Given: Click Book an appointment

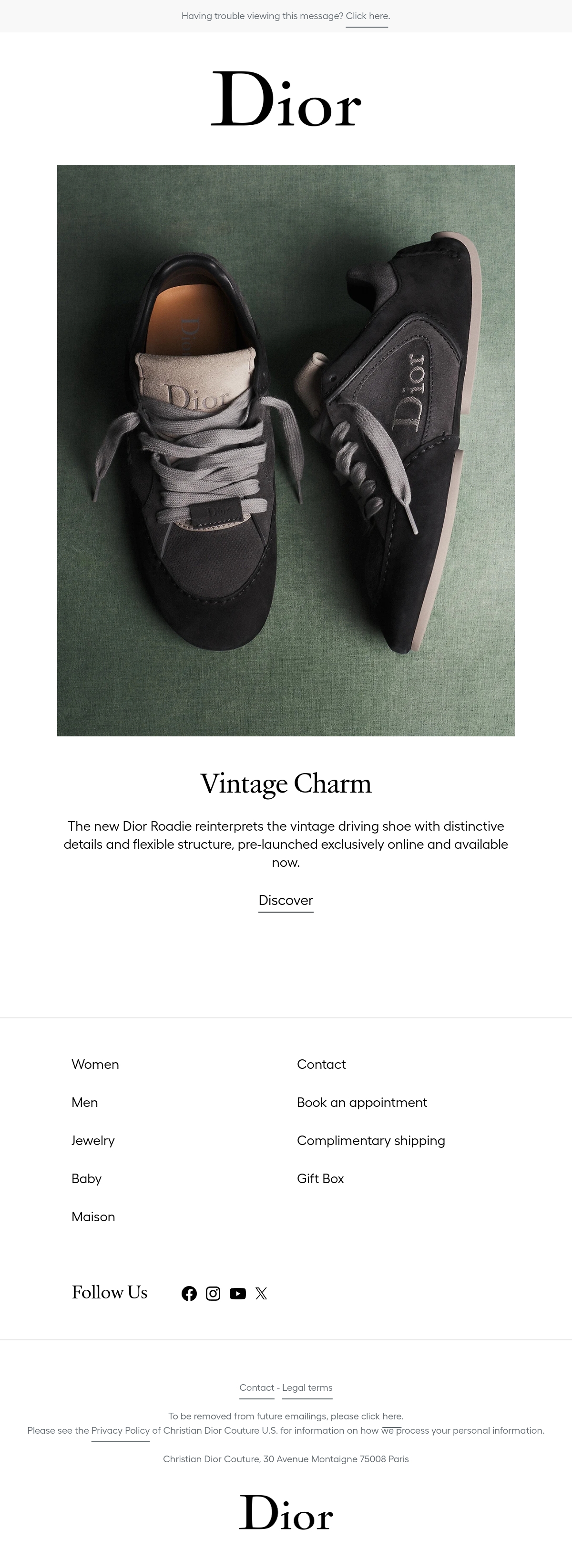Looking at the screenshot, I should pyautogui.click(x=362, y=1102).
